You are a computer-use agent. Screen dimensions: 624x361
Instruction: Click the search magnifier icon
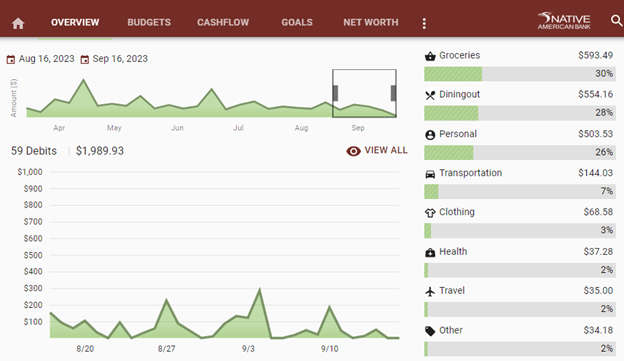[x=616, y=20]
